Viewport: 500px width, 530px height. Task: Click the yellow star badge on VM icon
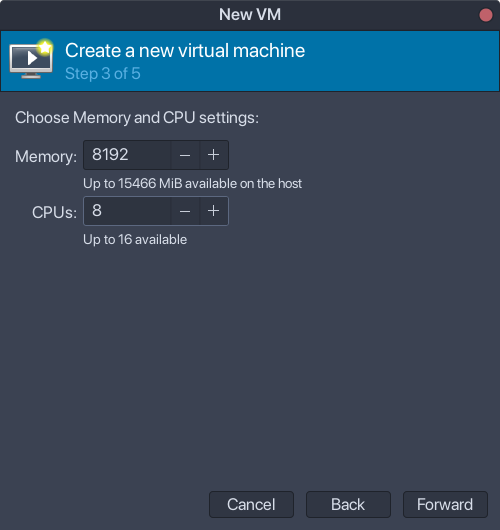[x=45, y=48]
